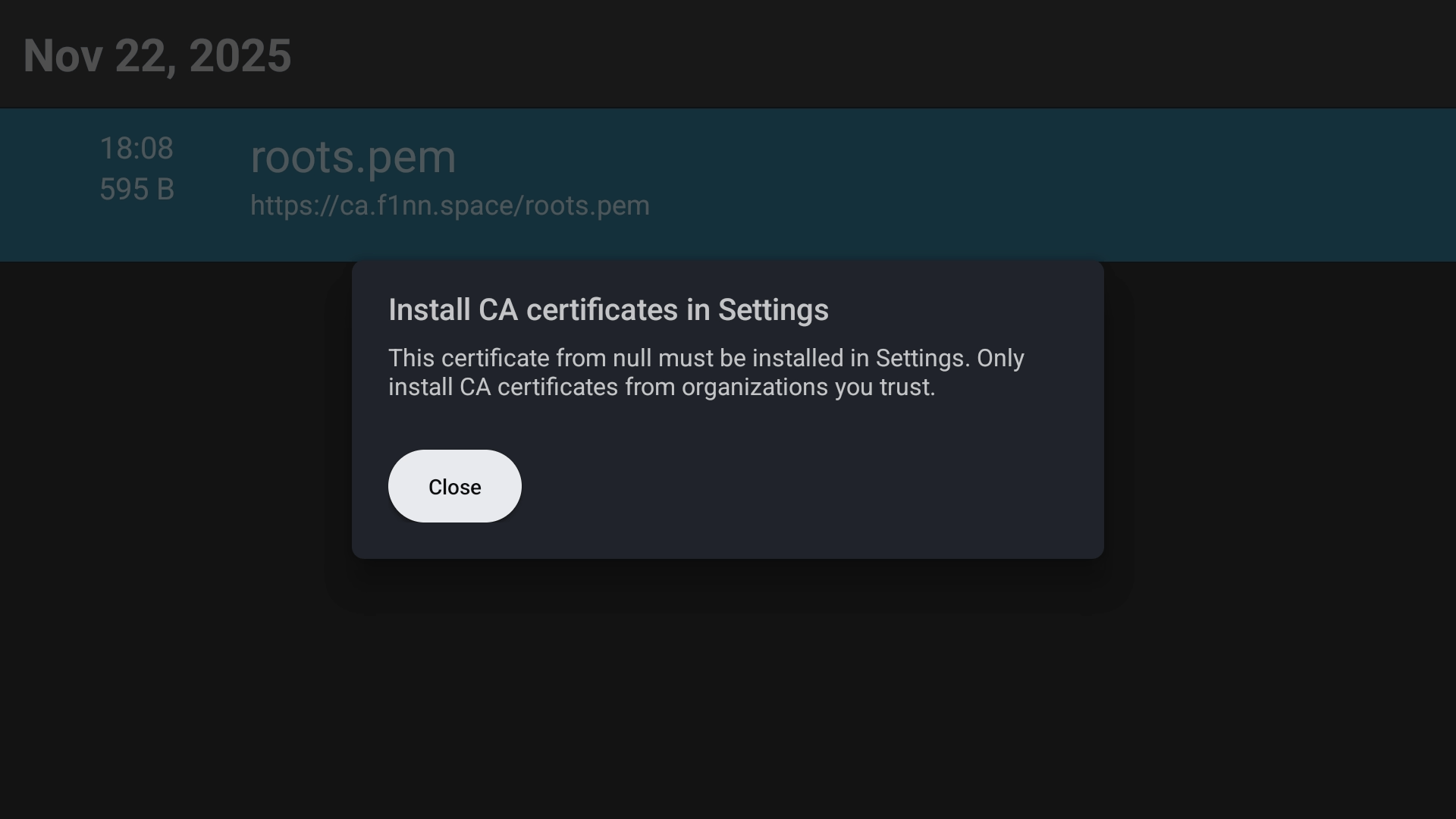
Task: Click outside the dialog to dismiss it
Action: click(728, 698)
